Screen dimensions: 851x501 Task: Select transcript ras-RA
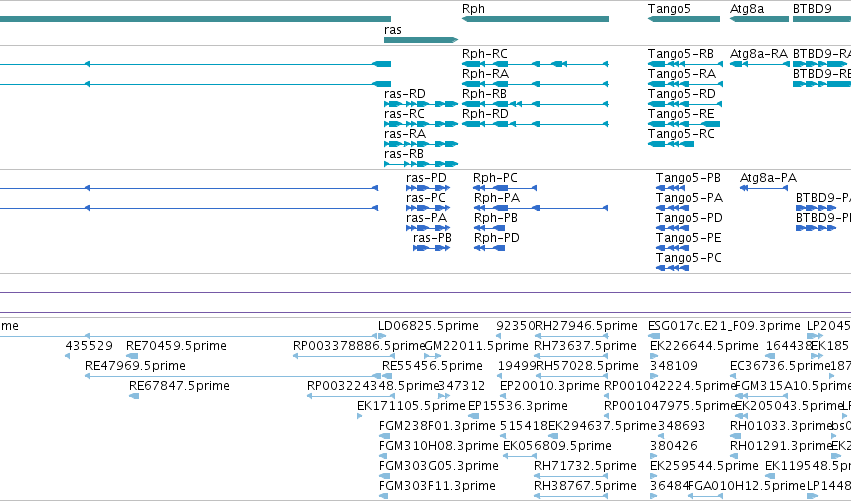[405, 134]
